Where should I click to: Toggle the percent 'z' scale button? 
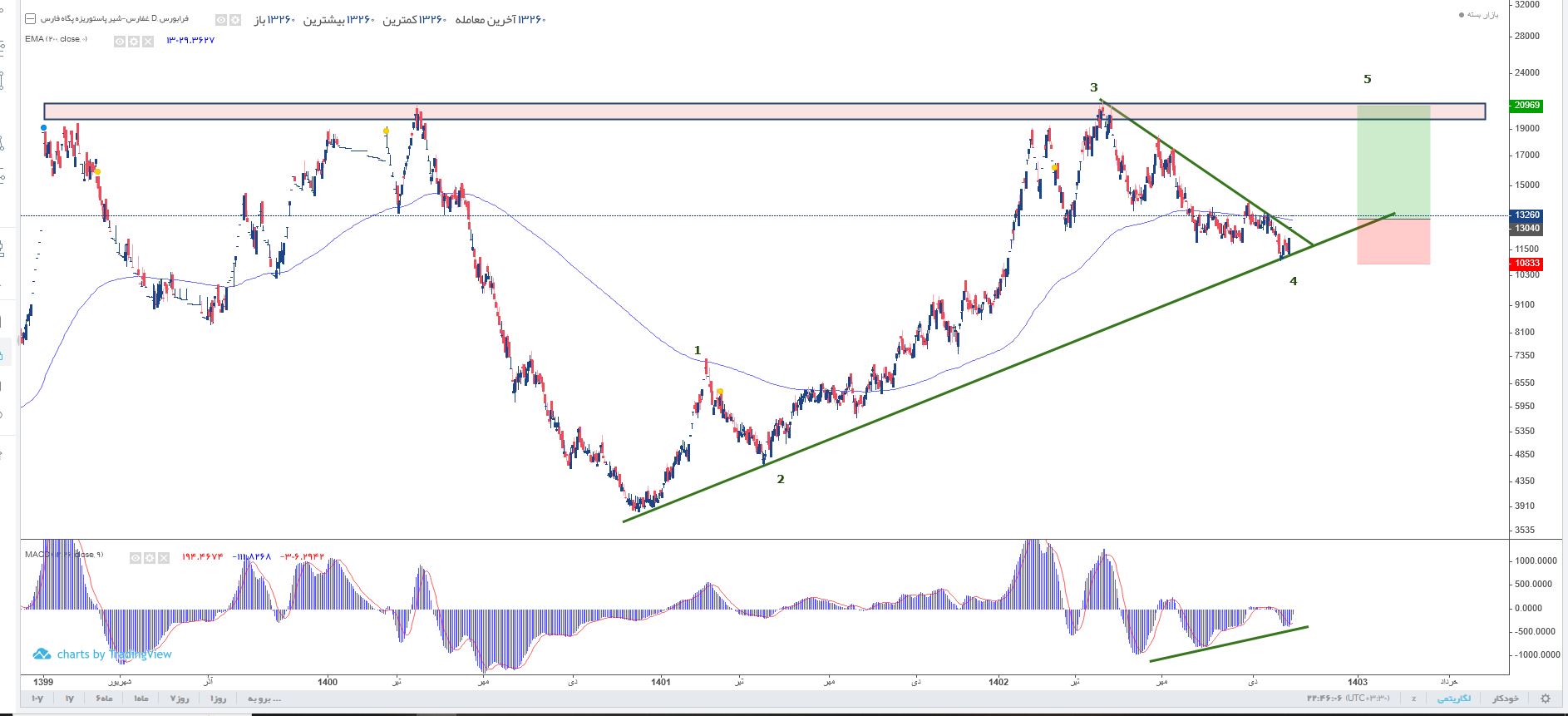tap(1413, 699)
